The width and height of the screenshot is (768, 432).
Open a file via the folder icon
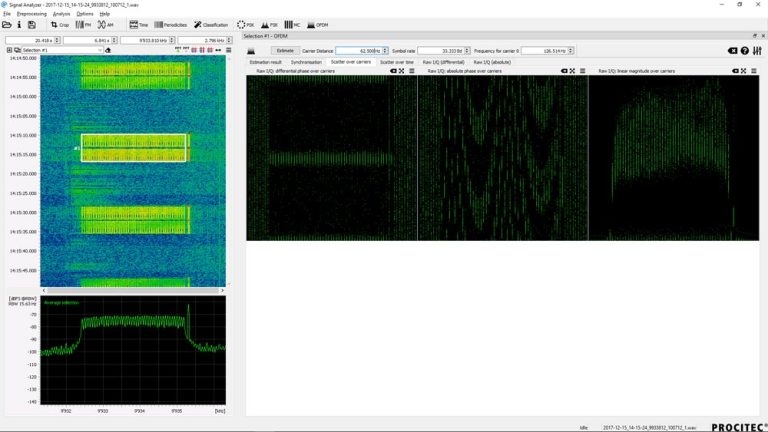click(7, 24)
